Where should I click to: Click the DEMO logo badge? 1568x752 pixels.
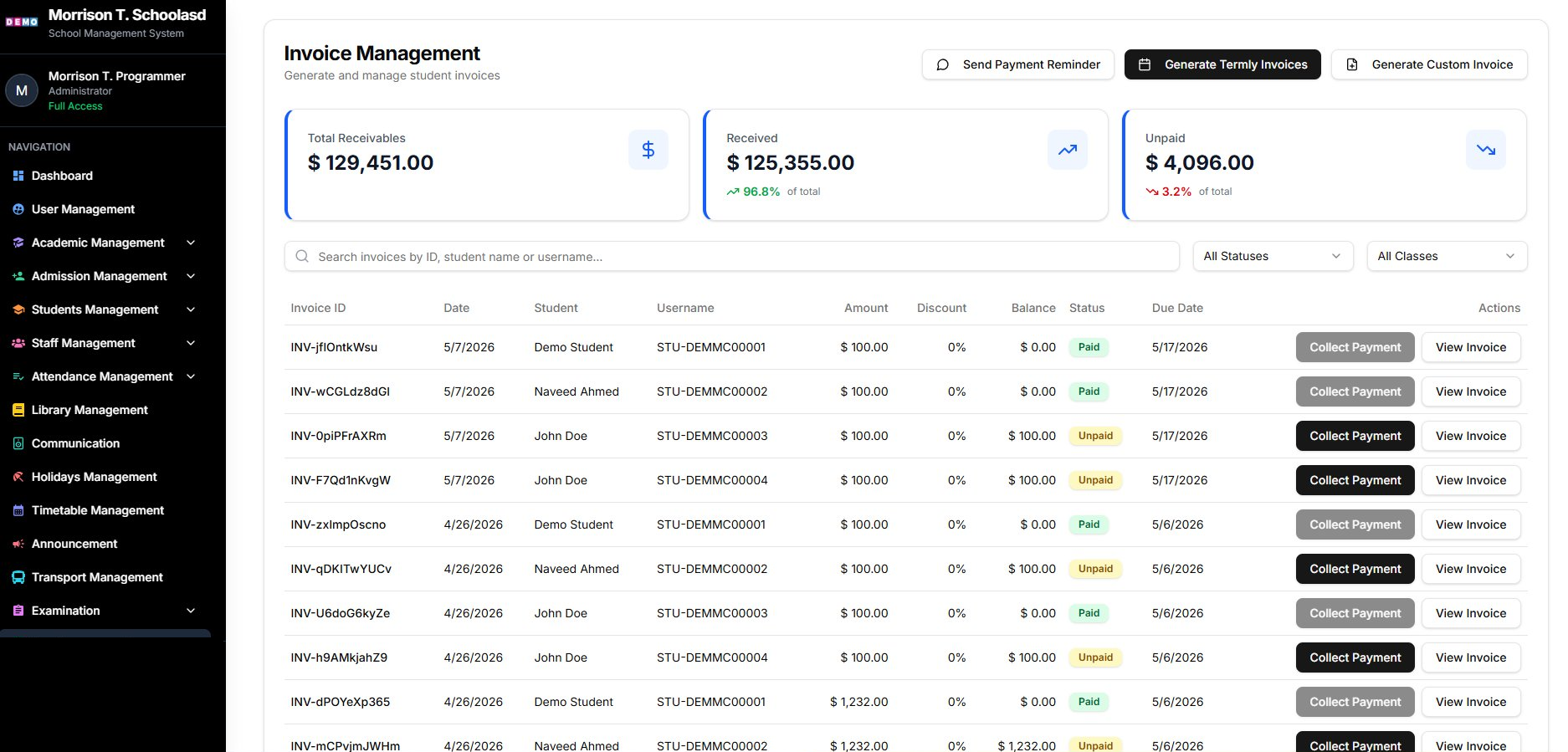tap(22, 22)
